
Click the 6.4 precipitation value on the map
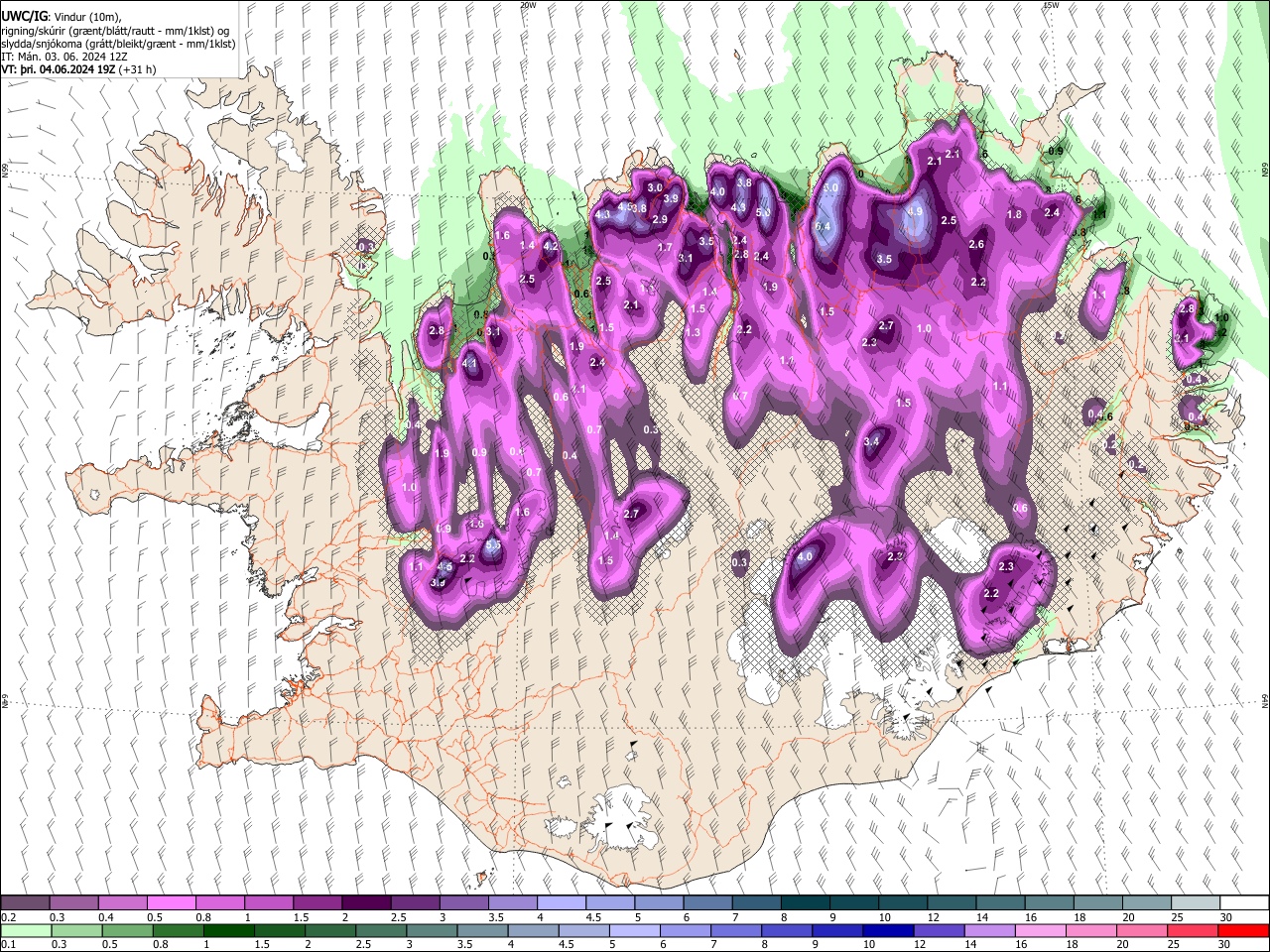823,227
